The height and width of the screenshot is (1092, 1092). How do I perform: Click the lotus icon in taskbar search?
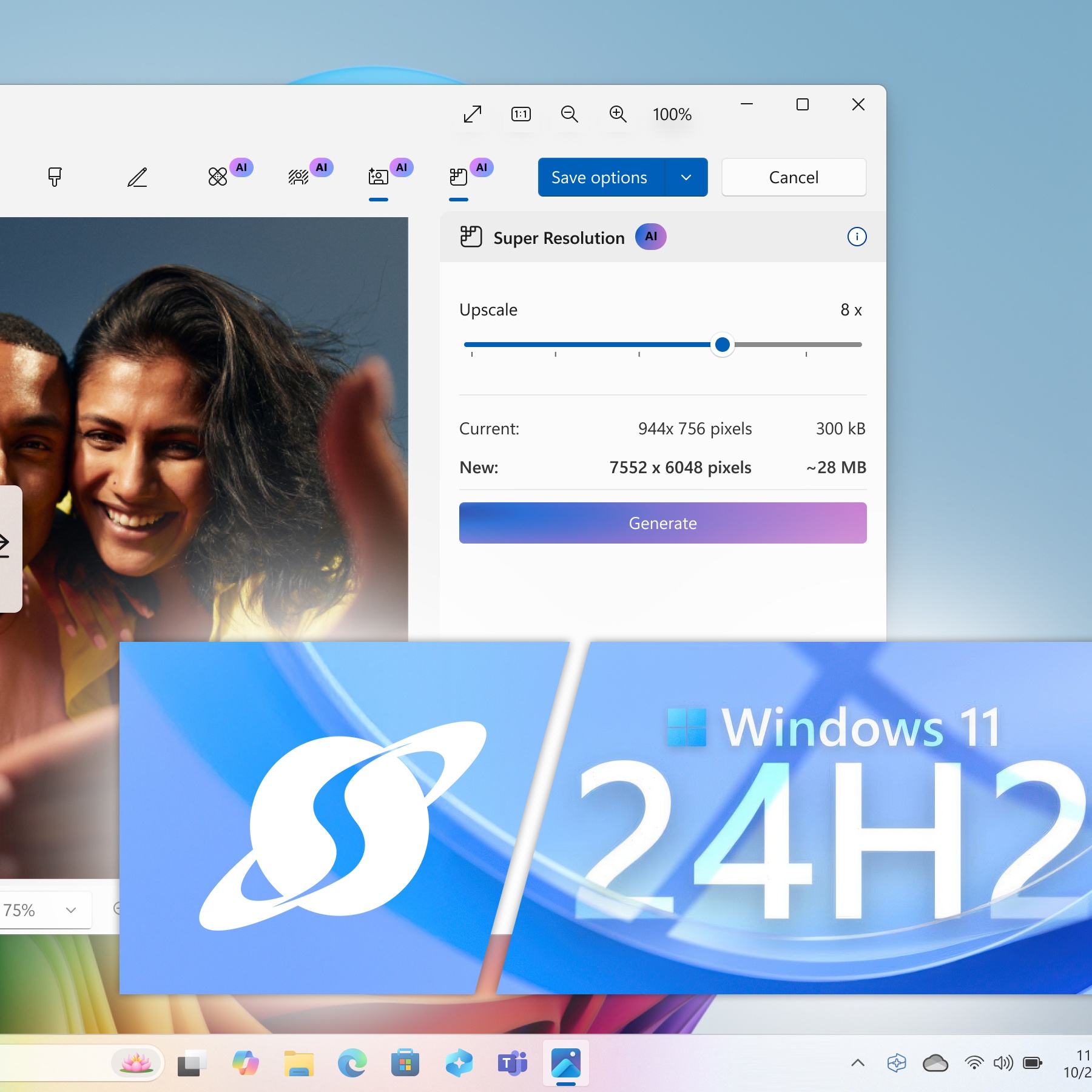136,1063
